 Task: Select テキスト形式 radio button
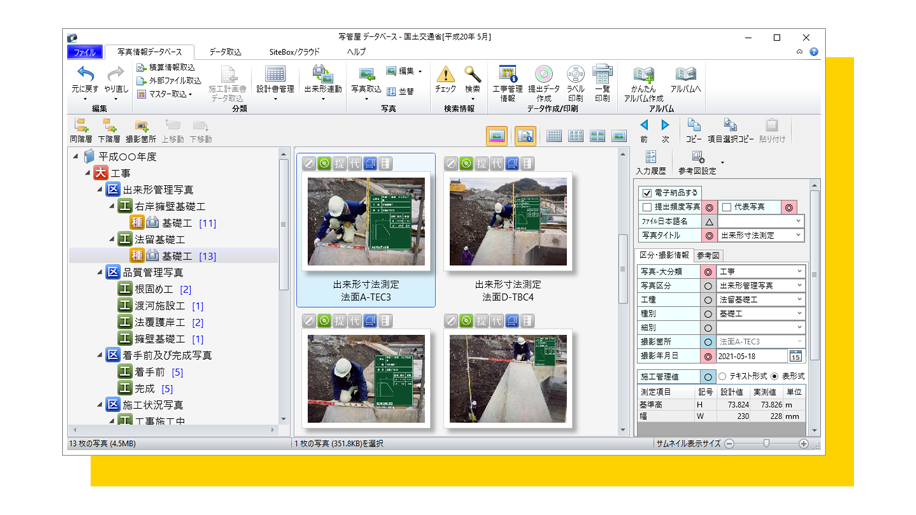tap(722, 376)
